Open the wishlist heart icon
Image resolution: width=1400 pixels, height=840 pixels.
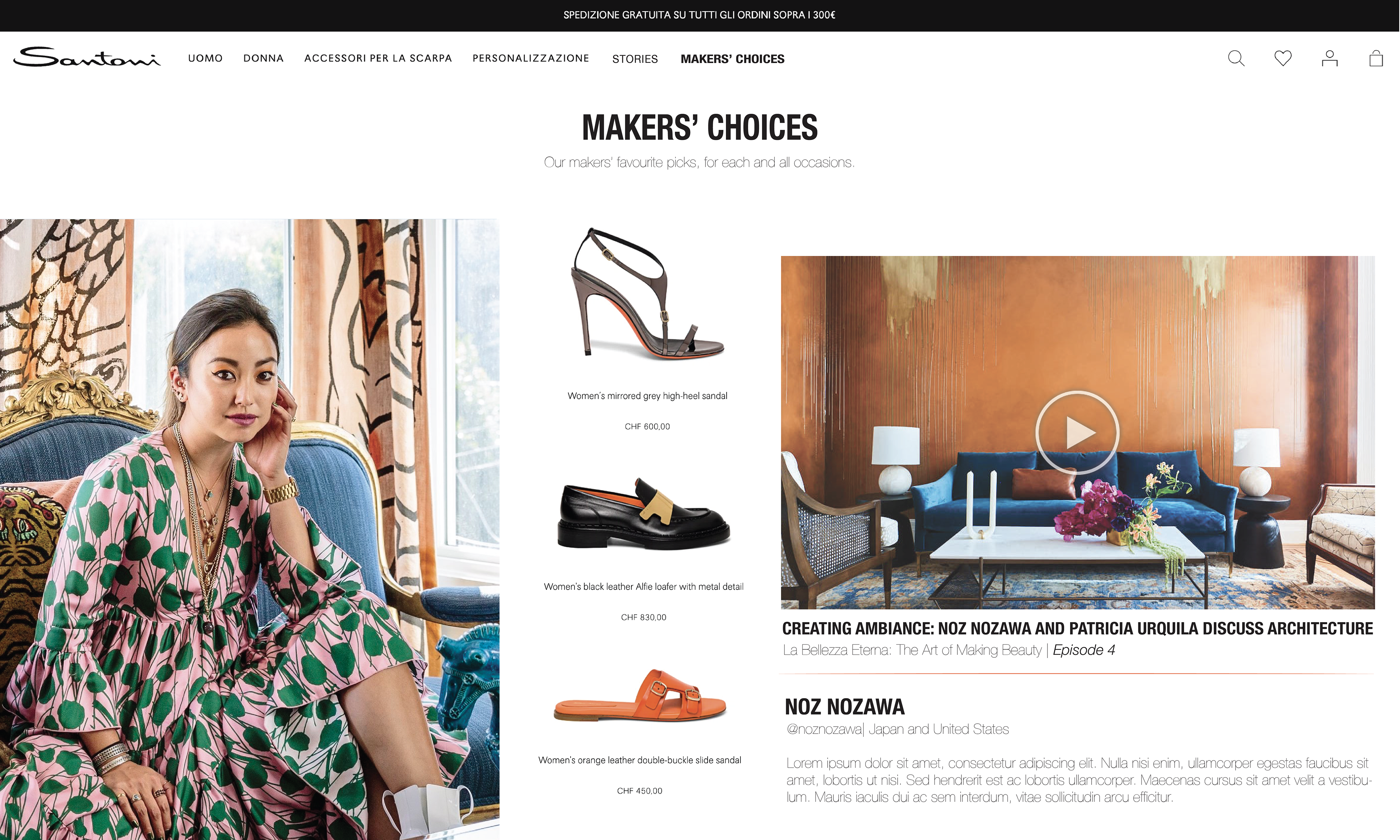[x=1283, y=58]
